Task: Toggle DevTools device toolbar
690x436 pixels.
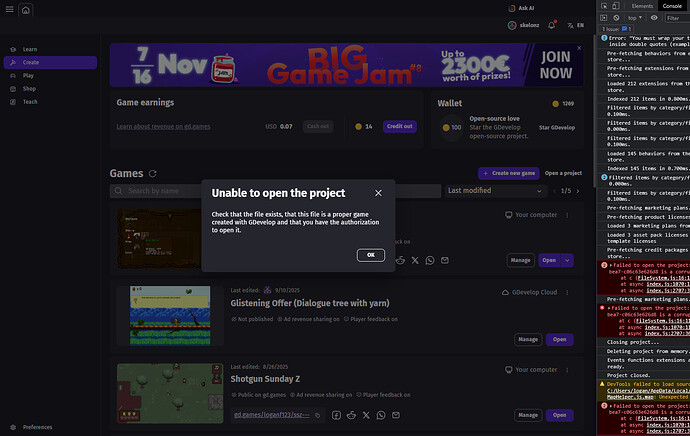Action: click(x=616, y=6)
